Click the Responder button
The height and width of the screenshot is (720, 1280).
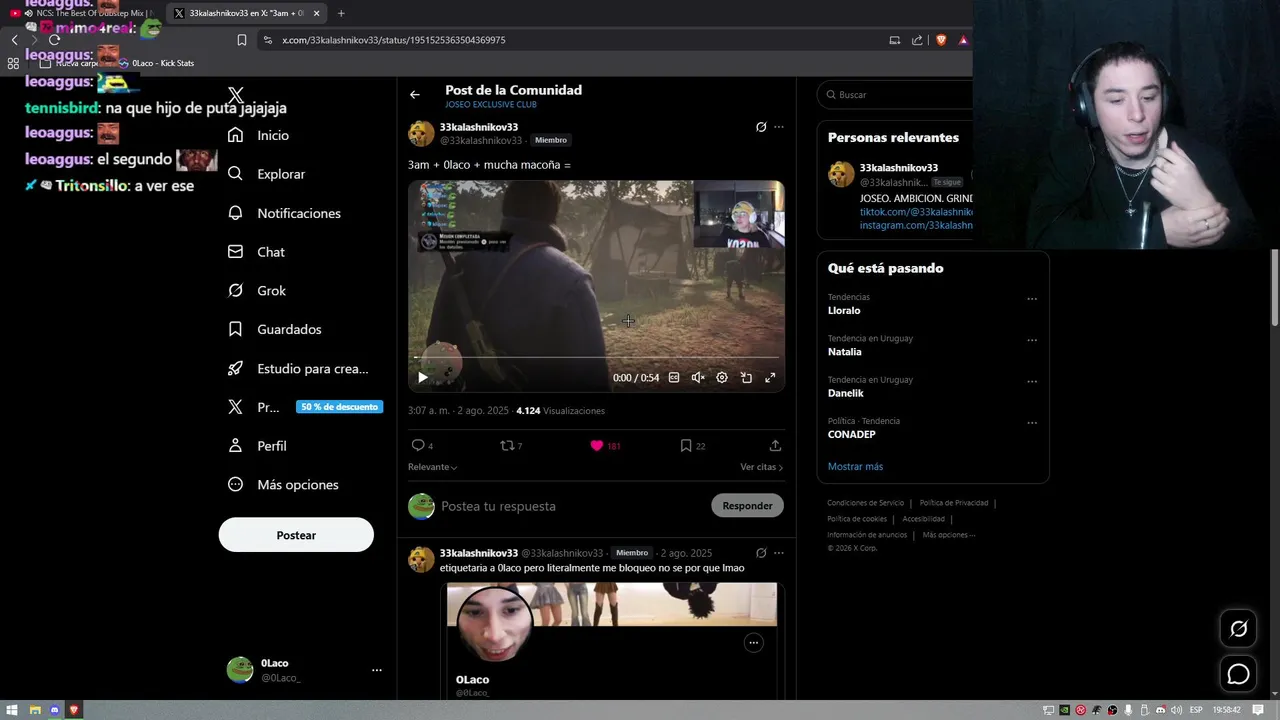[747, 506]
